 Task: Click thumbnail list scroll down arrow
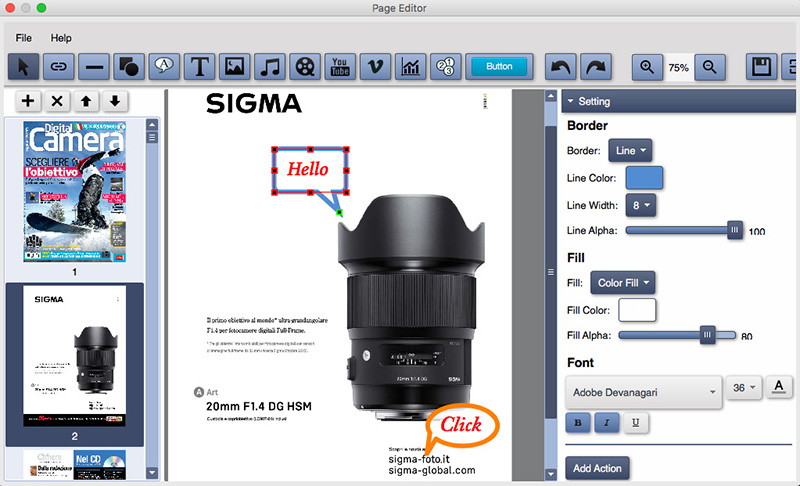point(152,473)
